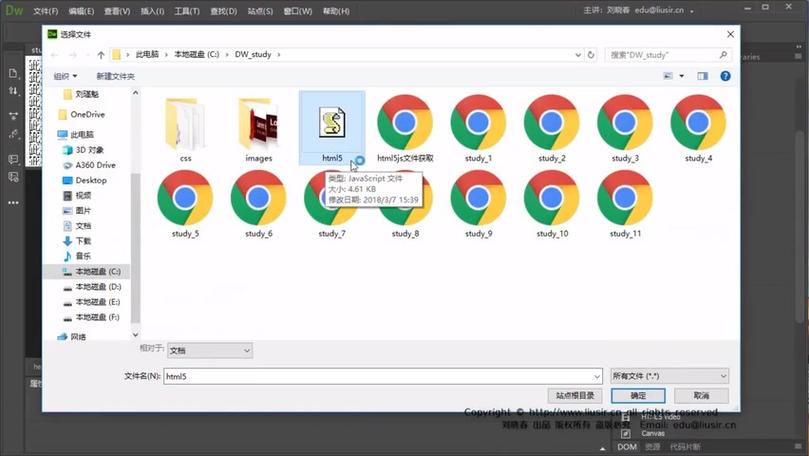Viewport: 809px width, 456px height.
Task: Go up one folder level
Action: pyautogui.click(x=101, y=55)
